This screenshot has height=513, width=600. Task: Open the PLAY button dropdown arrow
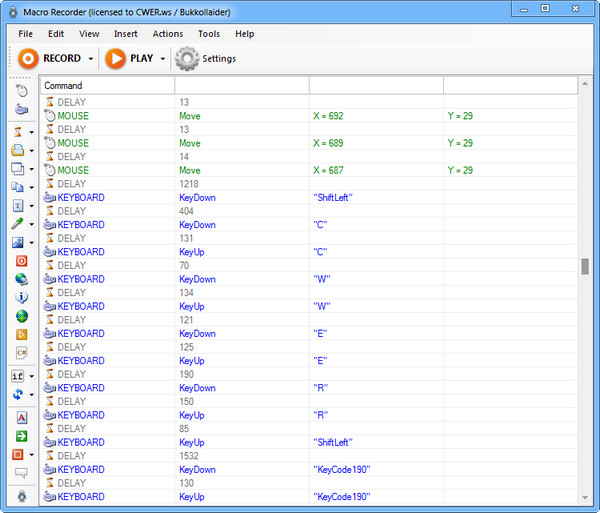click(x=162, y=59)
